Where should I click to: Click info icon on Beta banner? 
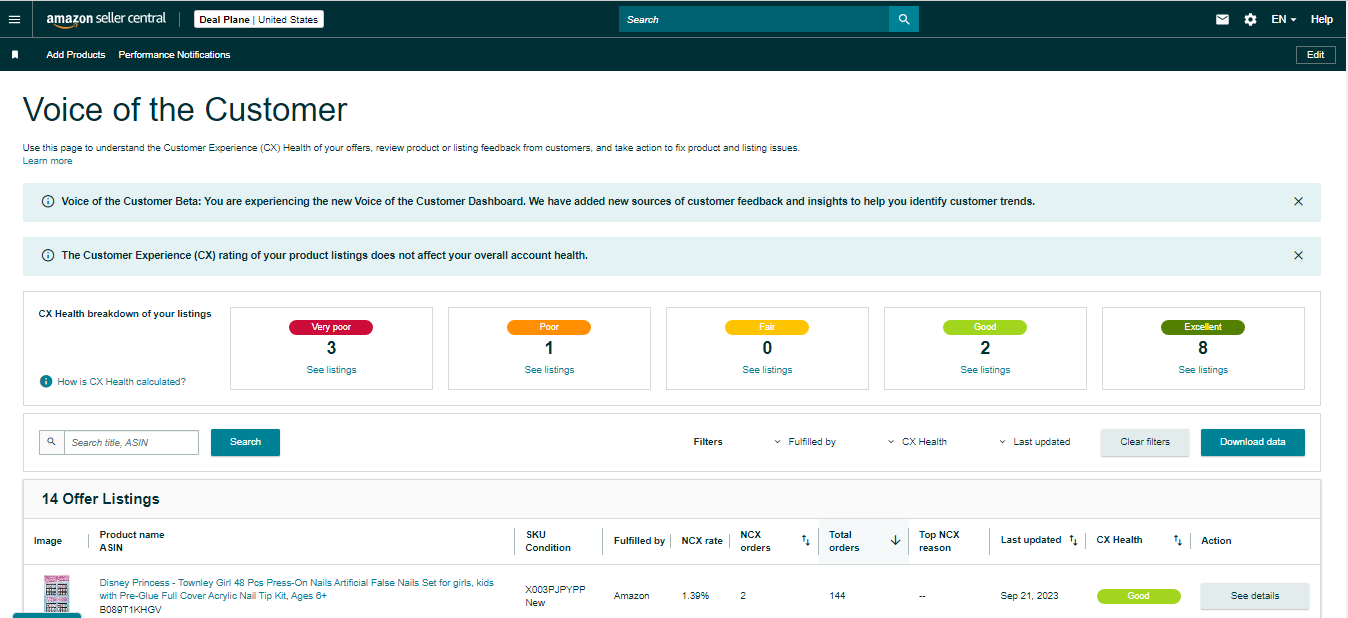(x=48, y=201)
